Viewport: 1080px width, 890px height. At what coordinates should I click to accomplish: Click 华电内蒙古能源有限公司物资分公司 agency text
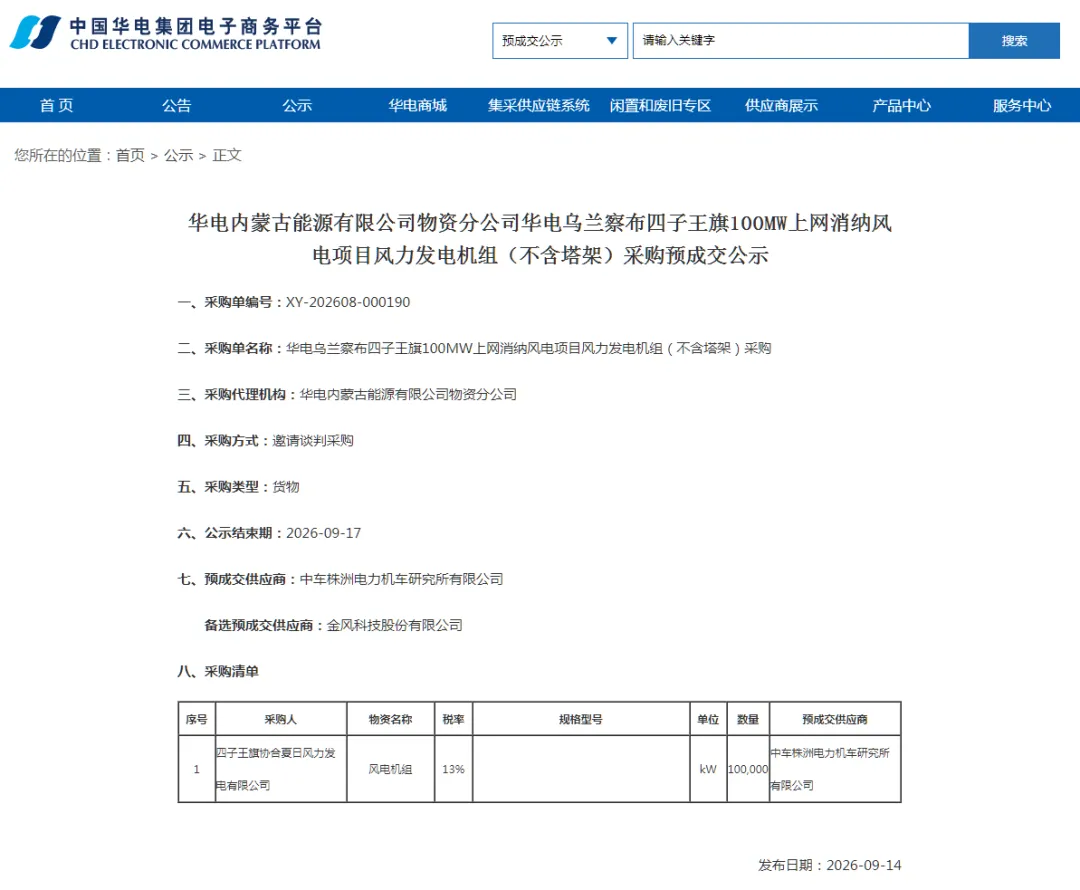[x=408, y=395]
